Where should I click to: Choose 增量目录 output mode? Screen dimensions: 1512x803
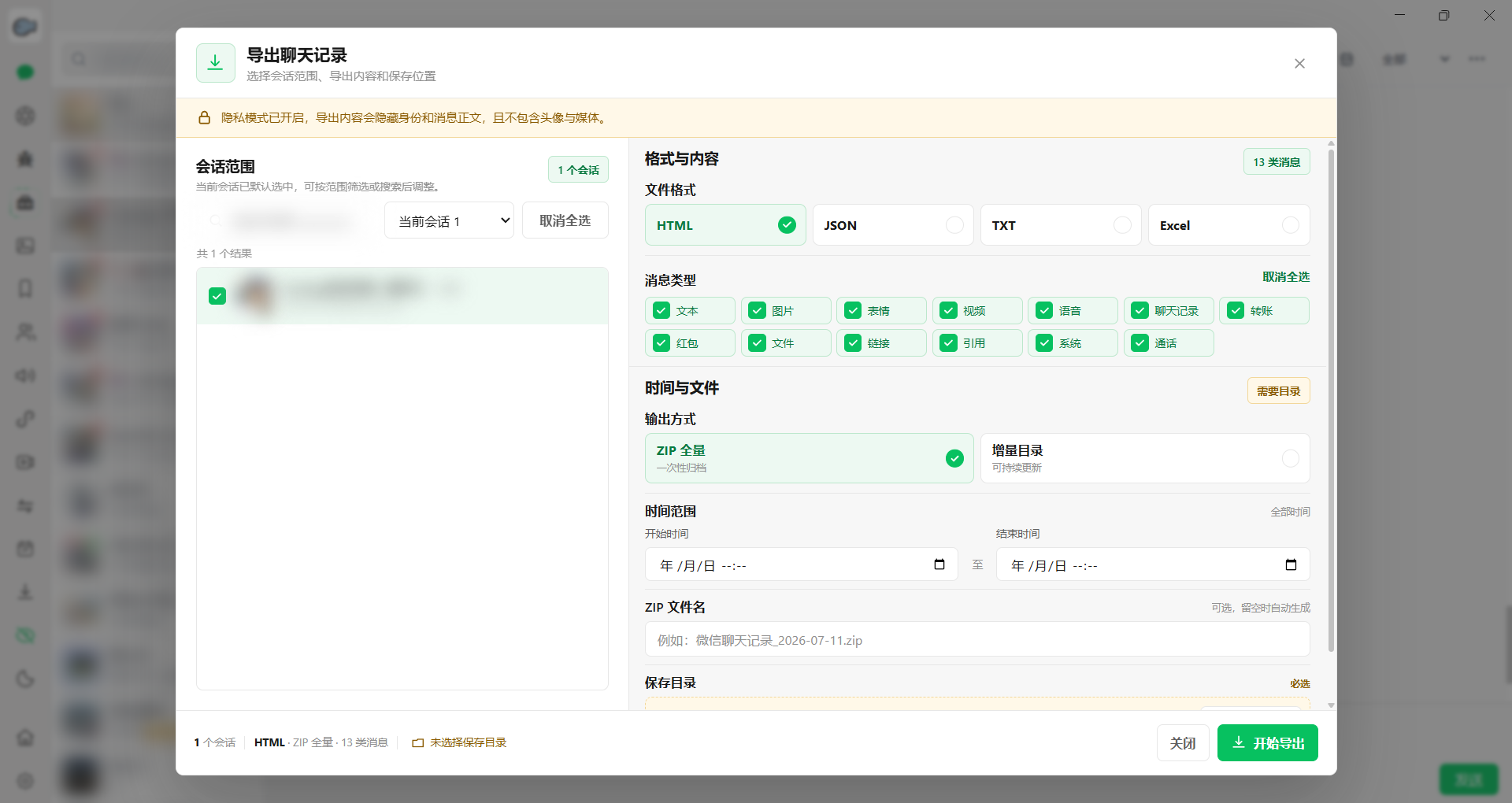pos(1145,458)
